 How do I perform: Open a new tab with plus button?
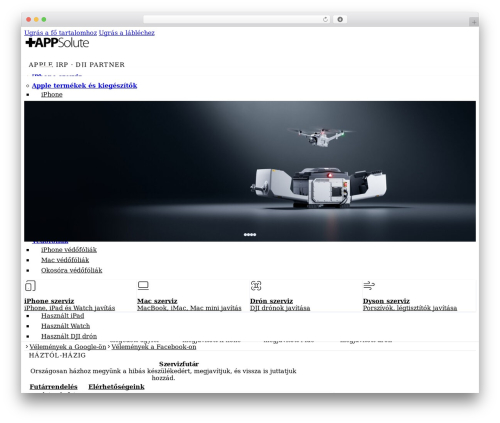click(x=474, y=22)
